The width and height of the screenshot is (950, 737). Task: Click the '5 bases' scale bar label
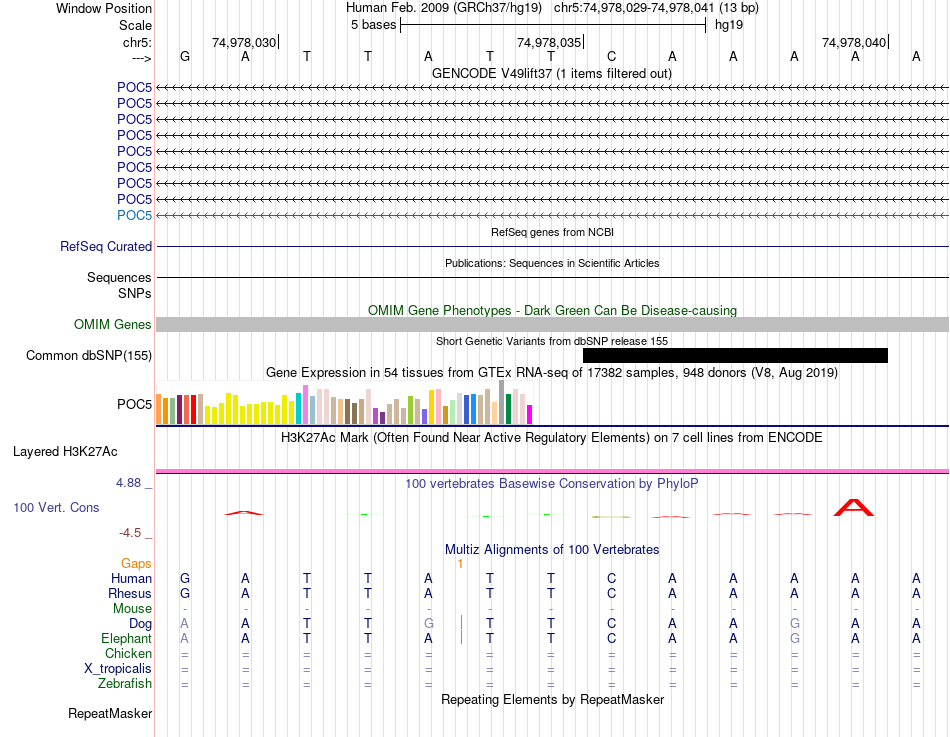pos(373,25)
